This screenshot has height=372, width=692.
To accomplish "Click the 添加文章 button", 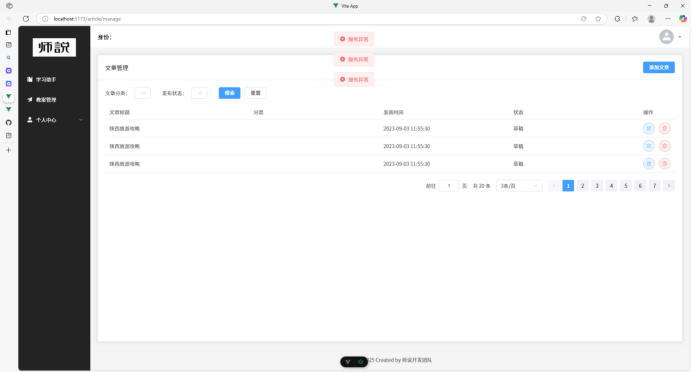I will click(658, 68).
